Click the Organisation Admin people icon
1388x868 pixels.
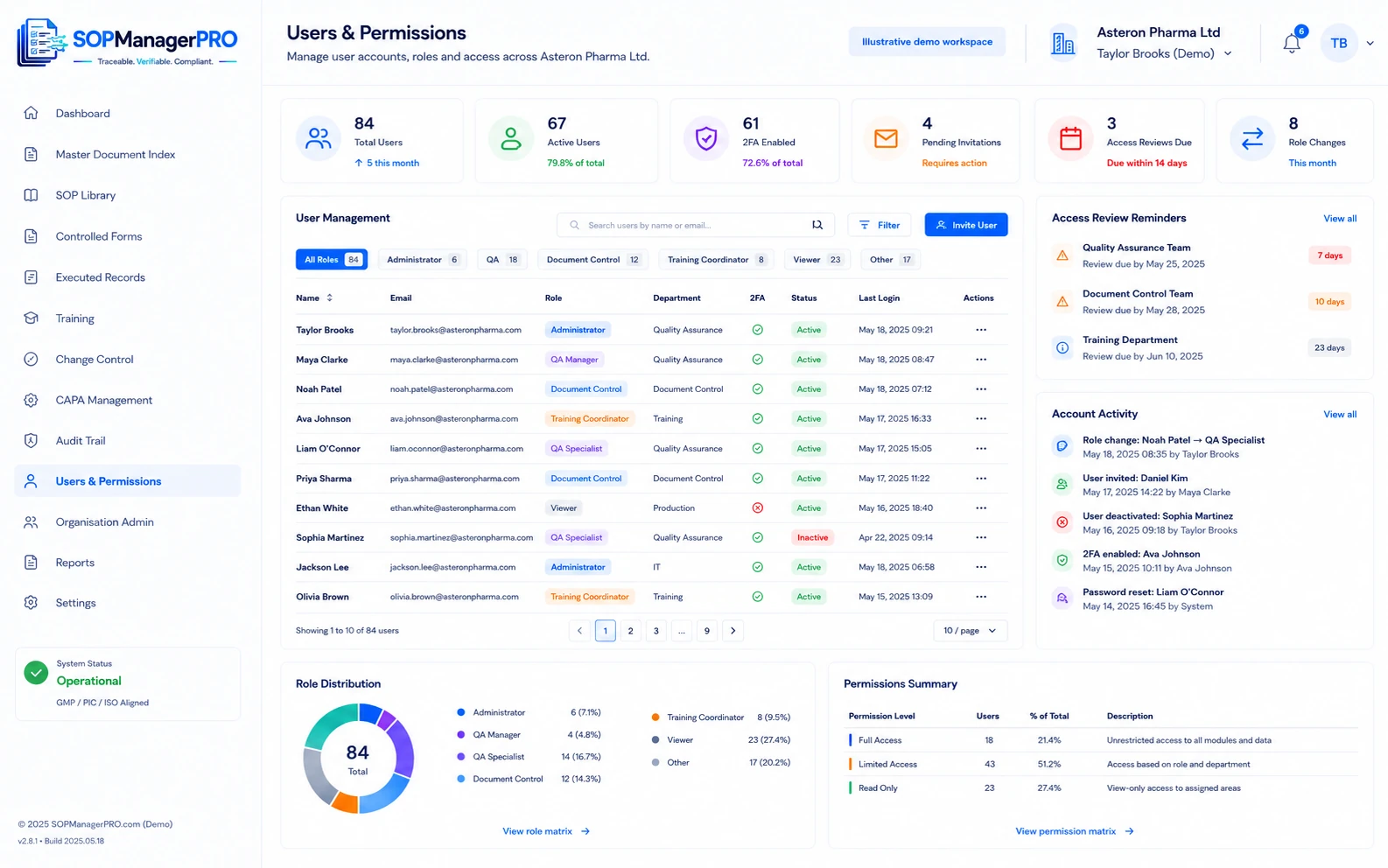coord(32,522)
